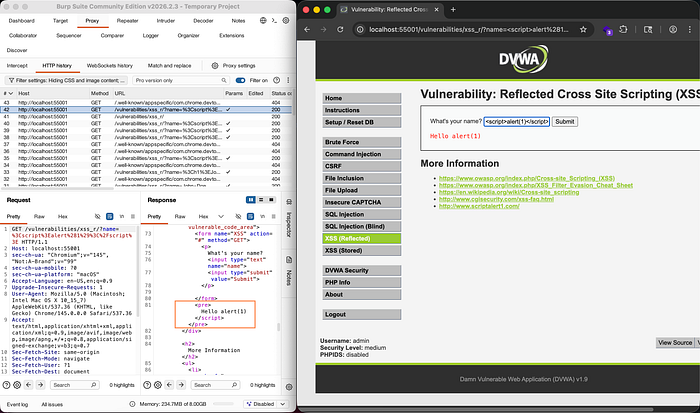Toggle the Filter on switch
Viewport: 700px width, 413px height.
(240, 80)
